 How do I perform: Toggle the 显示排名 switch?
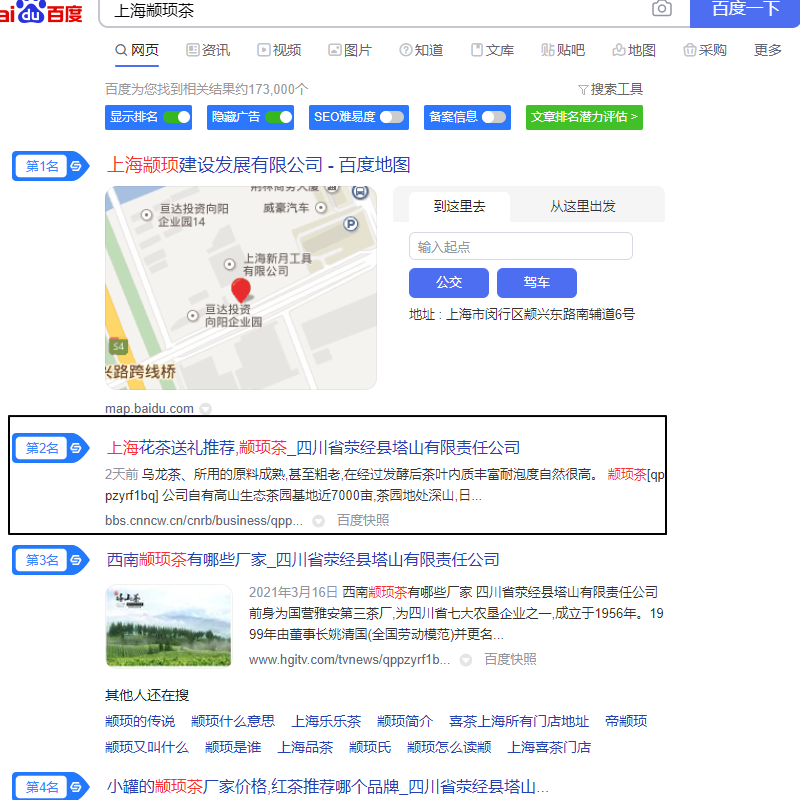(x=177, y=117)
